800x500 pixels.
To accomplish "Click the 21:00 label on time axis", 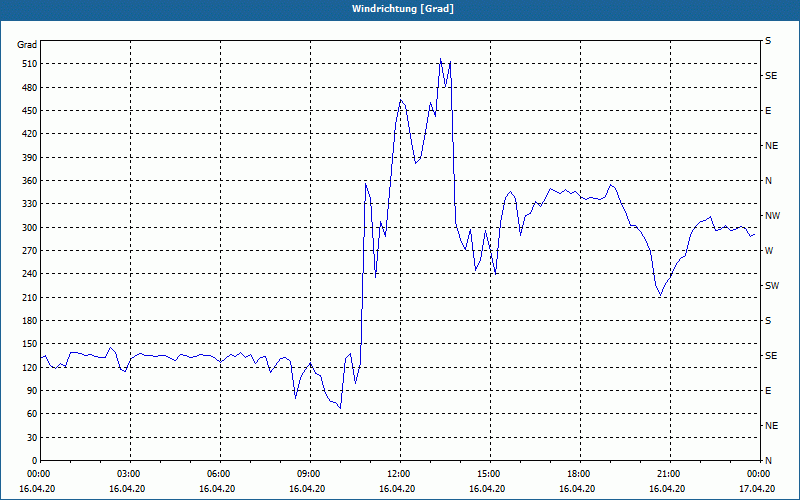I will click(x=670, y=474).
